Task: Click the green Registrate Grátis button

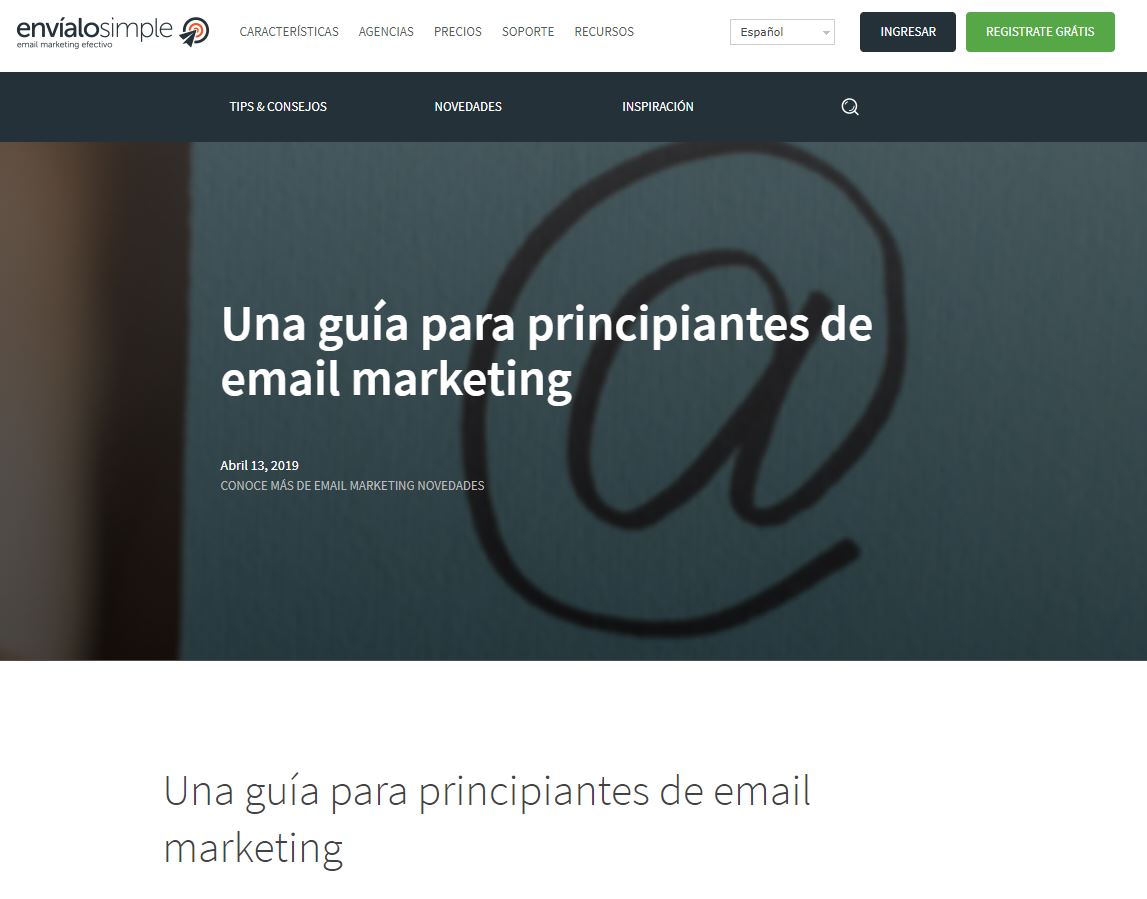Action: (1040, 32)
